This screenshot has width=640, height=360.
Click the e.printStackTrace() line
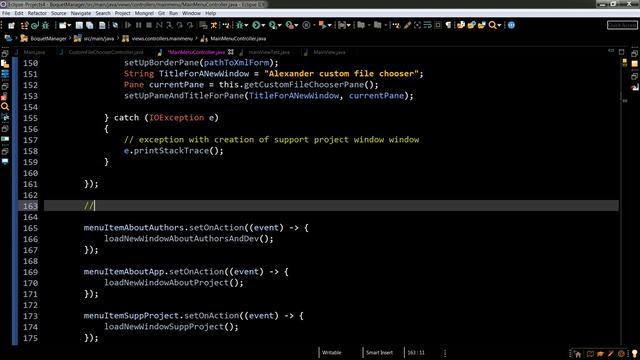[x=174, y=151]
